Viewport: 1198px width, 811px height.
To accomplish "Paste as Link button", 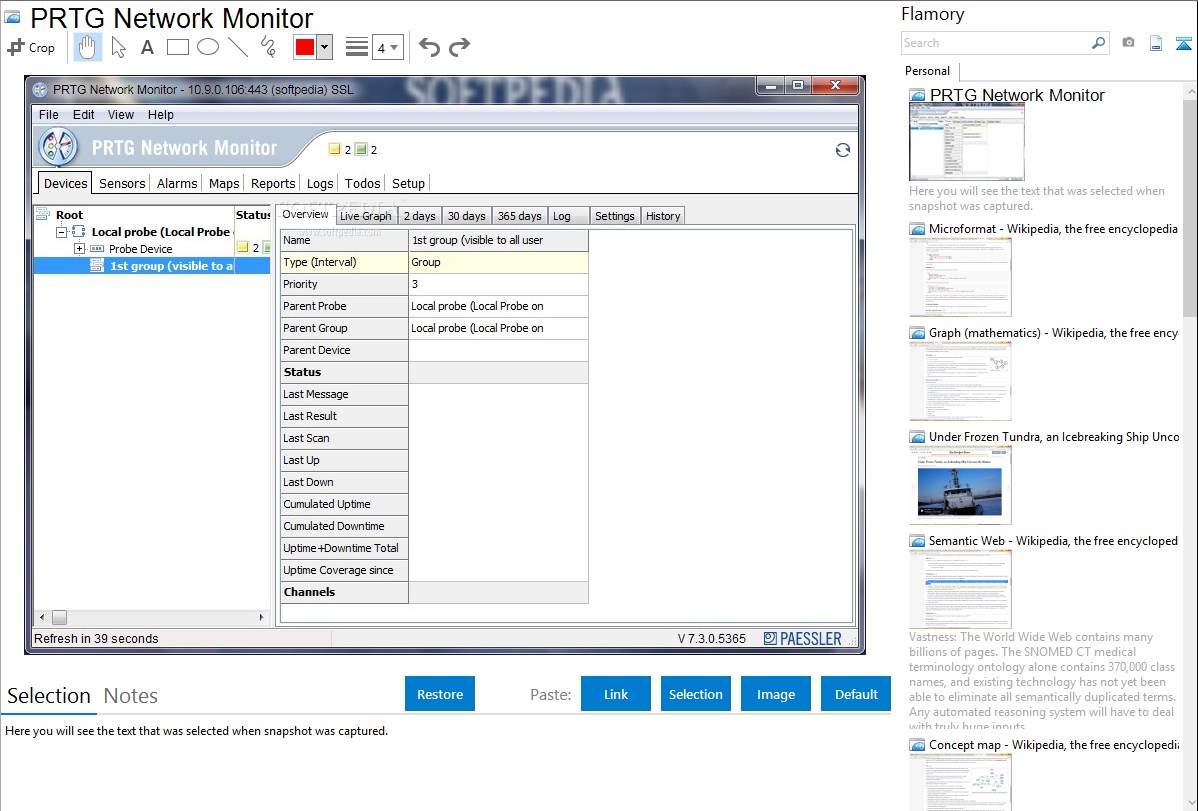I will [x=616, y=694].
